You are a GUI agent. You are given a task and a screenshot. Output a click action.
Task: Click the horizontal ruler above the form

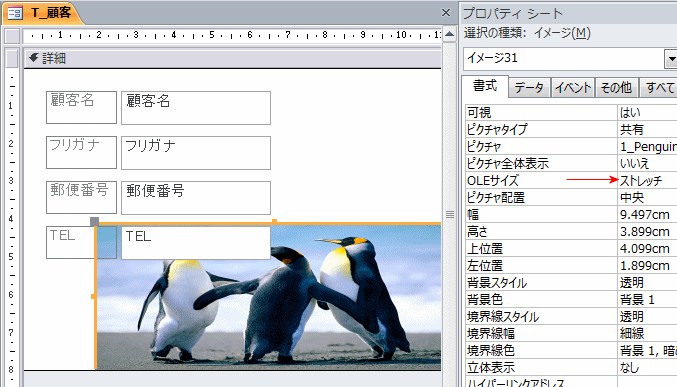pos(232,35)
